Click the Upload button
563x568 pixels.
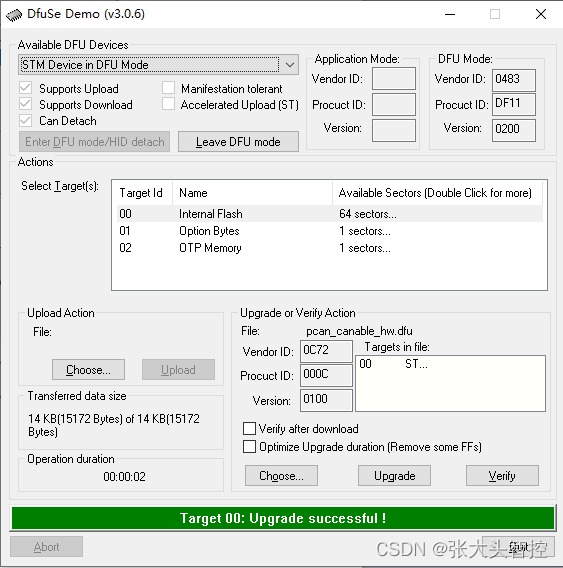pyautogui.click(x=178, y=370)
